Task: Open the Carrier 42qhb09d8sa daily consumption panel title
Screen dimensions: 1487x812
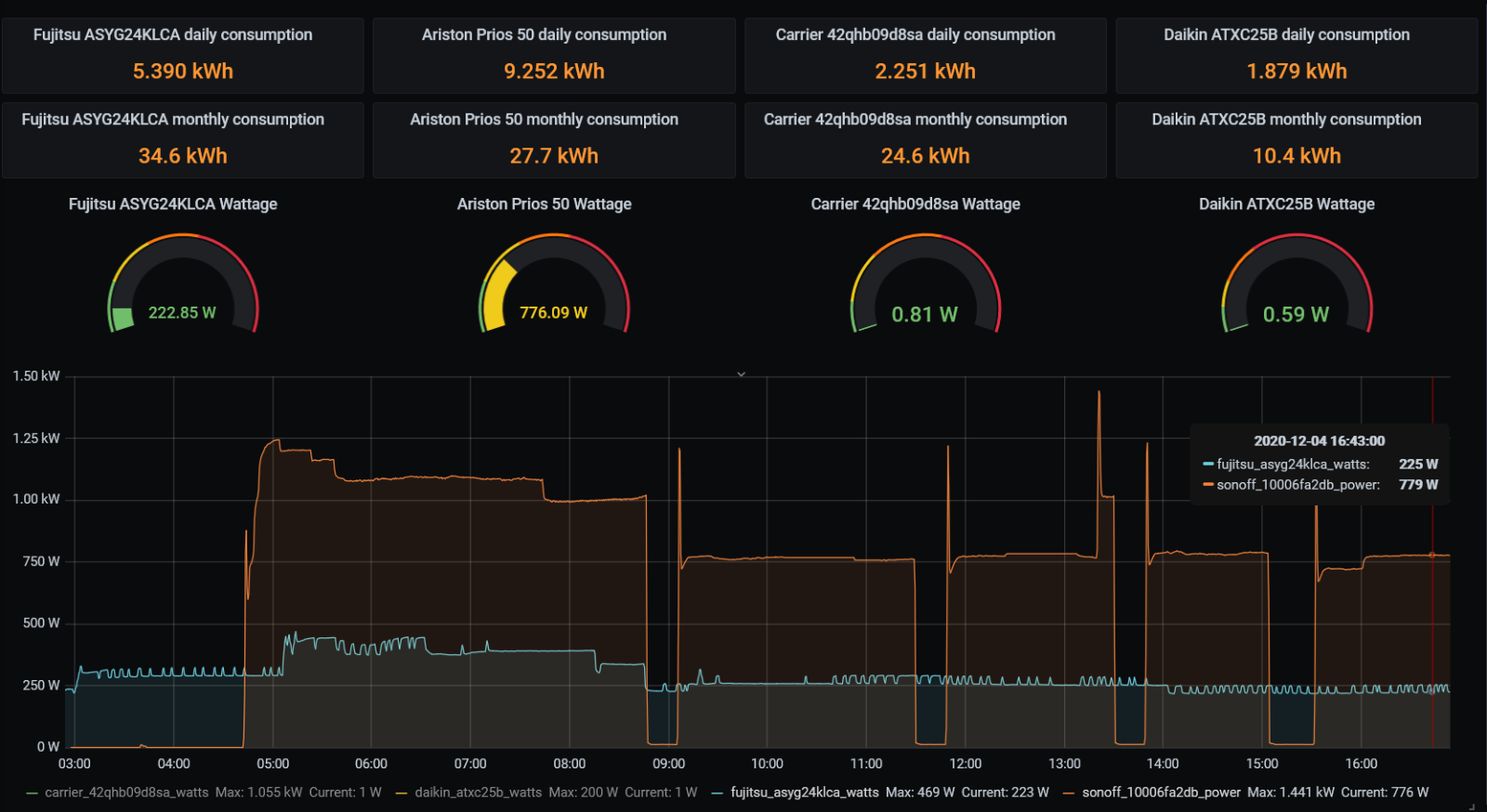Action: [x=915, y=34]
